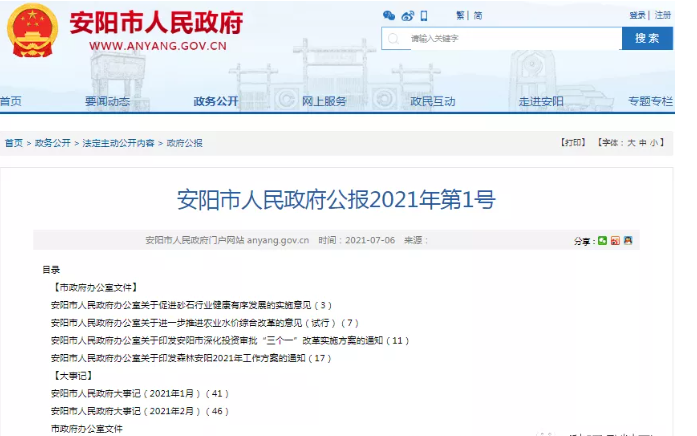
Task: Switch to Simplified Chinese (简)
Action: click(478, 16)
